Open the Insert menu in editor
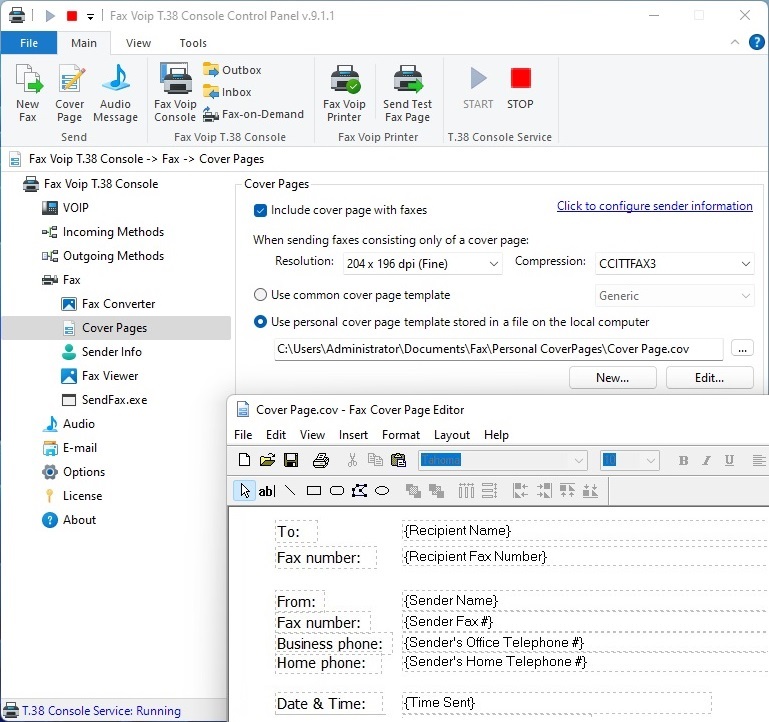This screenshot has width=769, height=722. coord(353,435)
